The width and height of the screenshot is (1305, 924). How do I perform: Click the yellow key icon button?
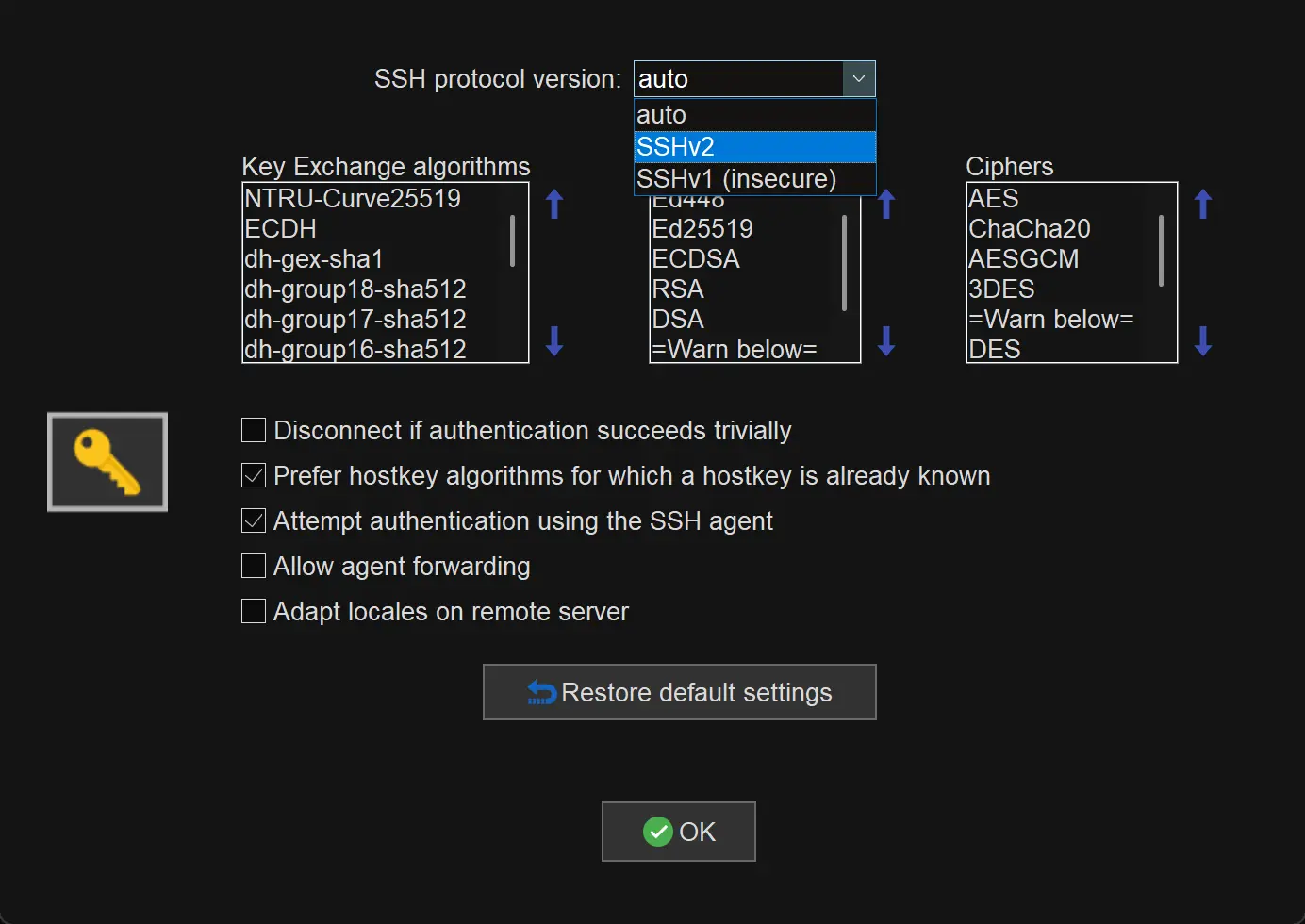tap(107, 462)
